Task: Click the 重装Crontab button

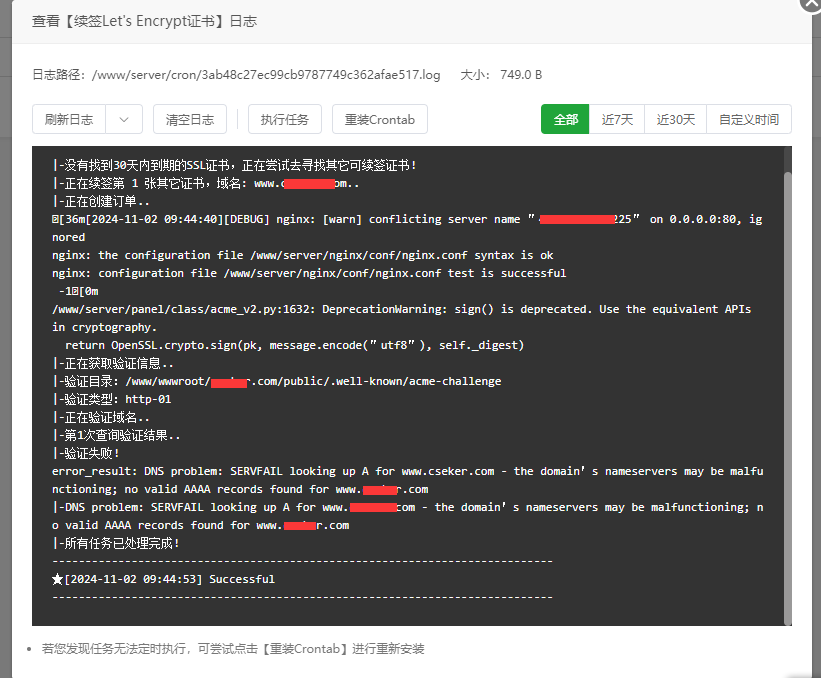Action: point(380,119)
